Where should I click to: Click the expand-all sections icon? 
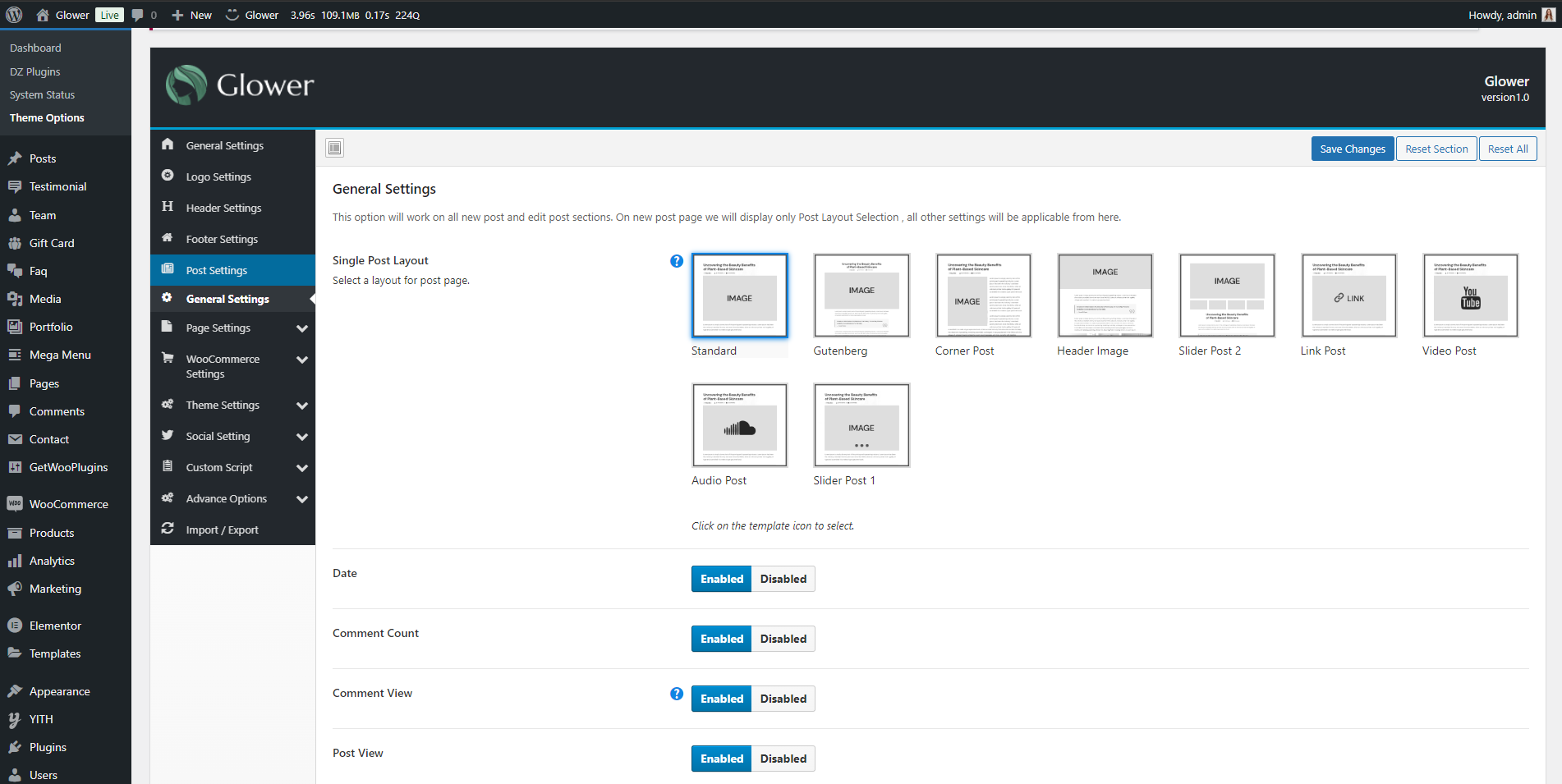click(334, 148)
